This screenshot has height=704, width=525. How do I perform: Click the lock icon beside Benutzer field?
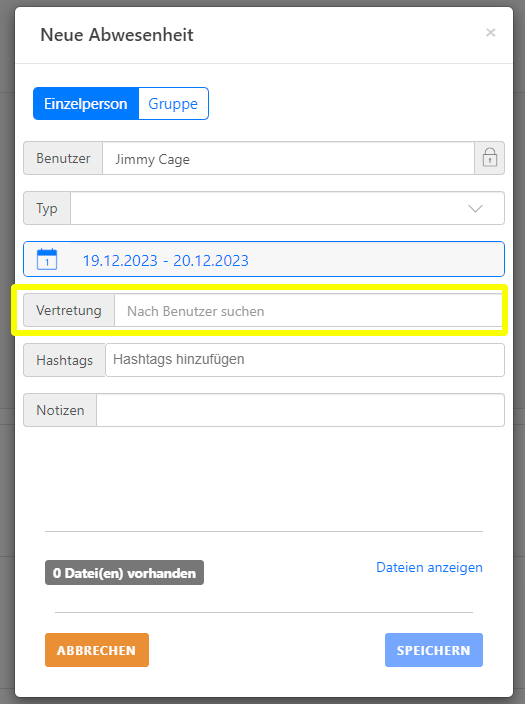490,158
